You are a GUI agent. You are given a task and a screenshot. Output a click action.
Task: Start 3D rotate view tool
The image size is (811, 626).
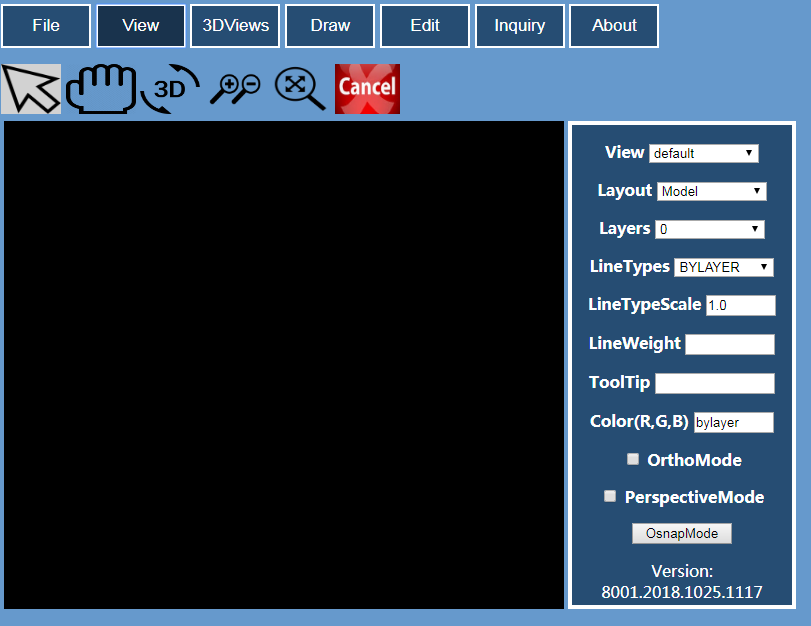pyautogui.click(x=170, y=88)
